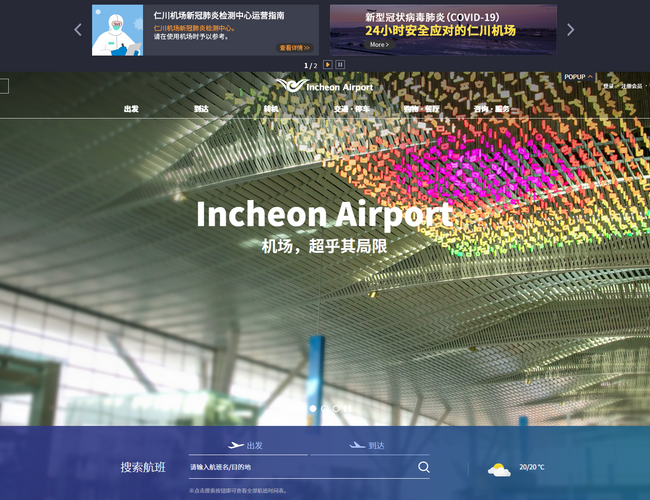The height and width of the screenshot is (500, 650).
Task: Click the More button on COVID-19 banner
Action: pyautogui.click(x=379, y=44)
